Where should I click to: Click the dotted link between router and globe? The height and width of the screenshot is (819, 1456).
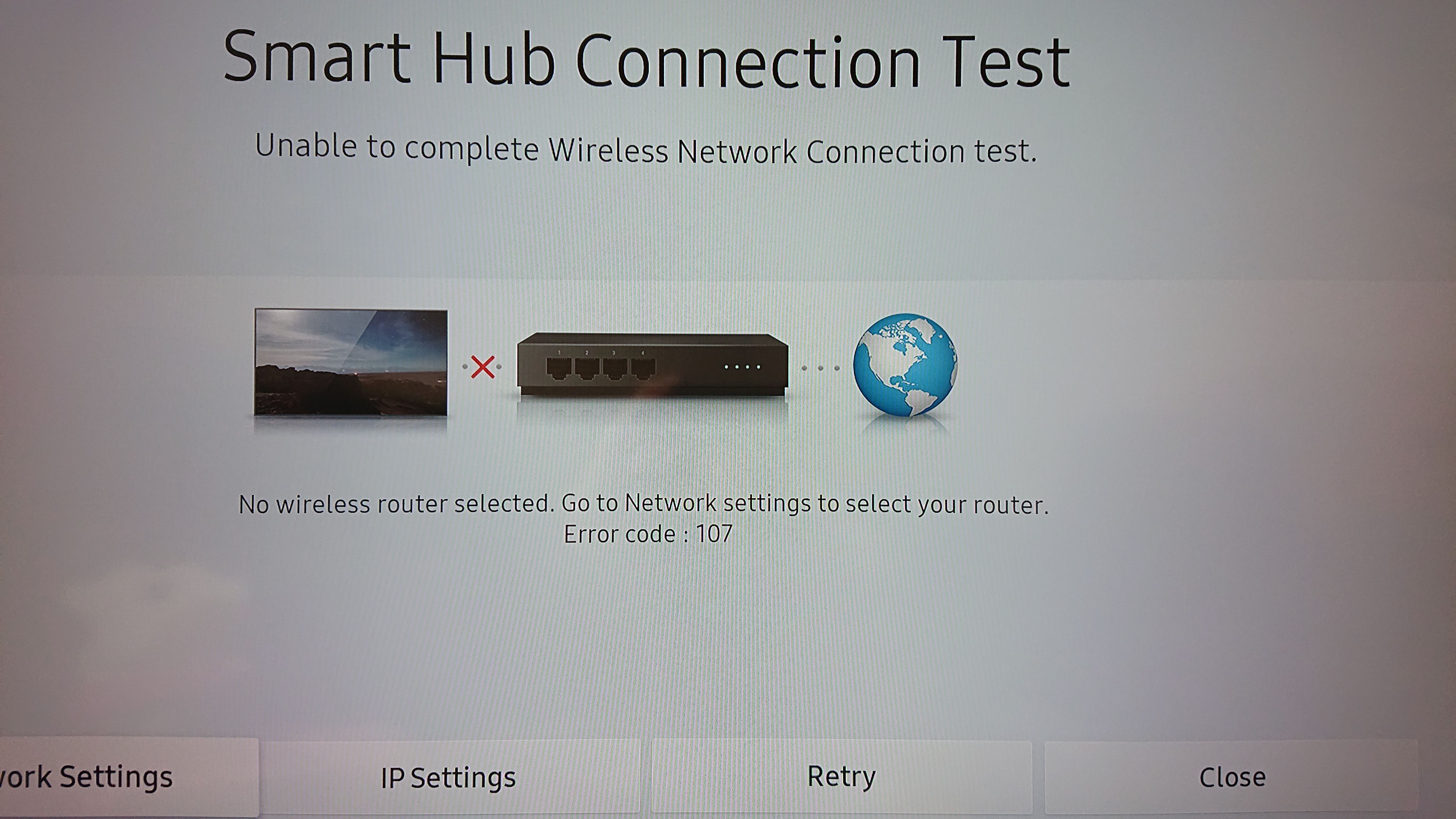tap(821, 368)
